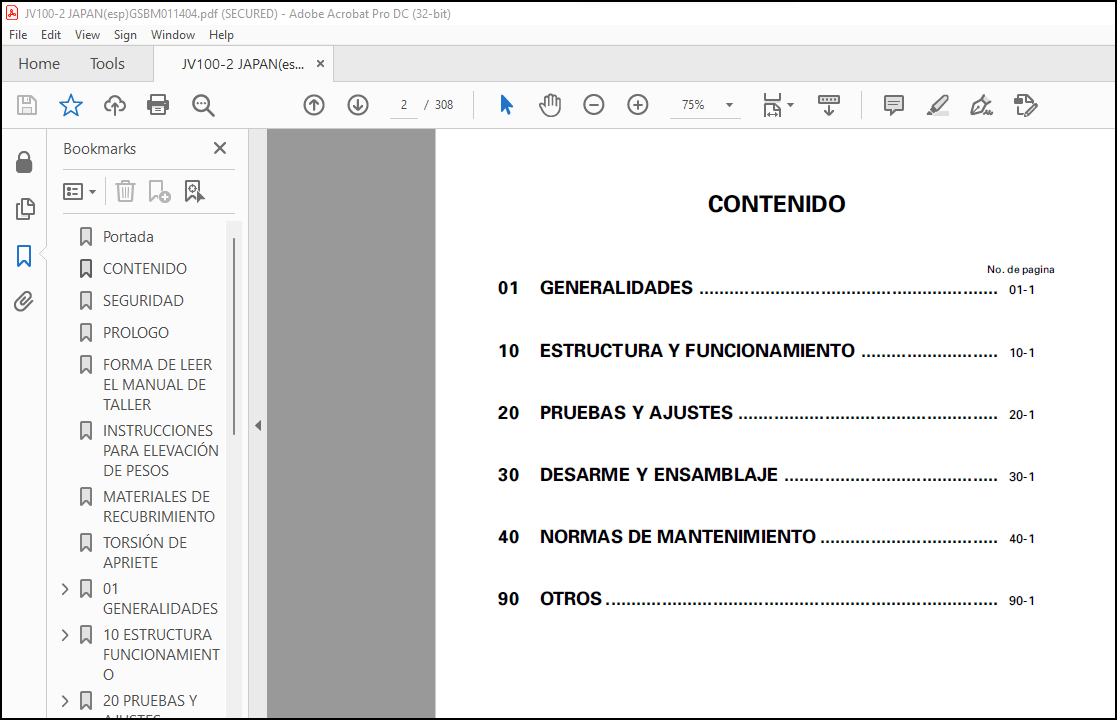1117x720 pixels.
Task: Open the View menu
Action: (x=87, y=35)
